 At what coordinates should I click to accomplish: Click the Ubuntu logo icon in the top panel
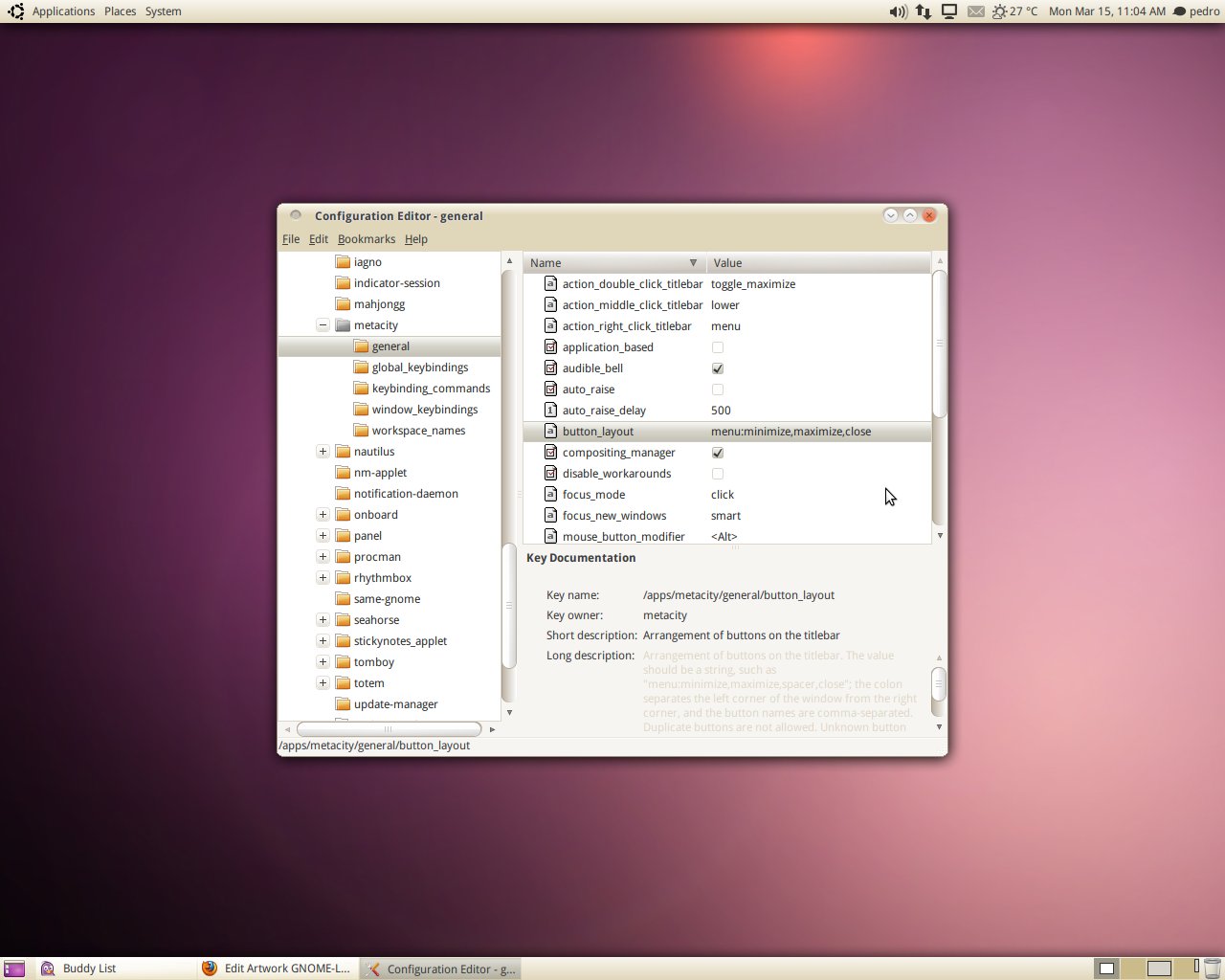[15, 11]
